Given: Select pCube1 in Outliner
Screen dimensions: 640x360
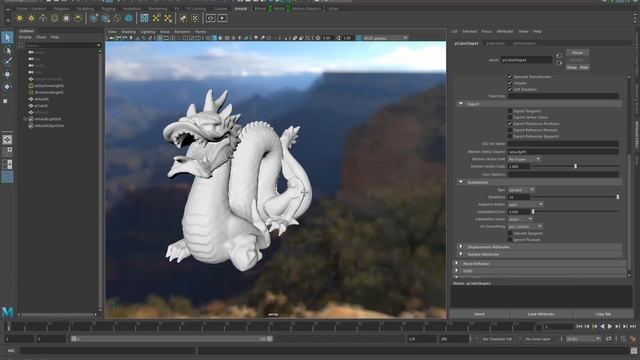Looking at the screenshot, I should click(41, 105).
